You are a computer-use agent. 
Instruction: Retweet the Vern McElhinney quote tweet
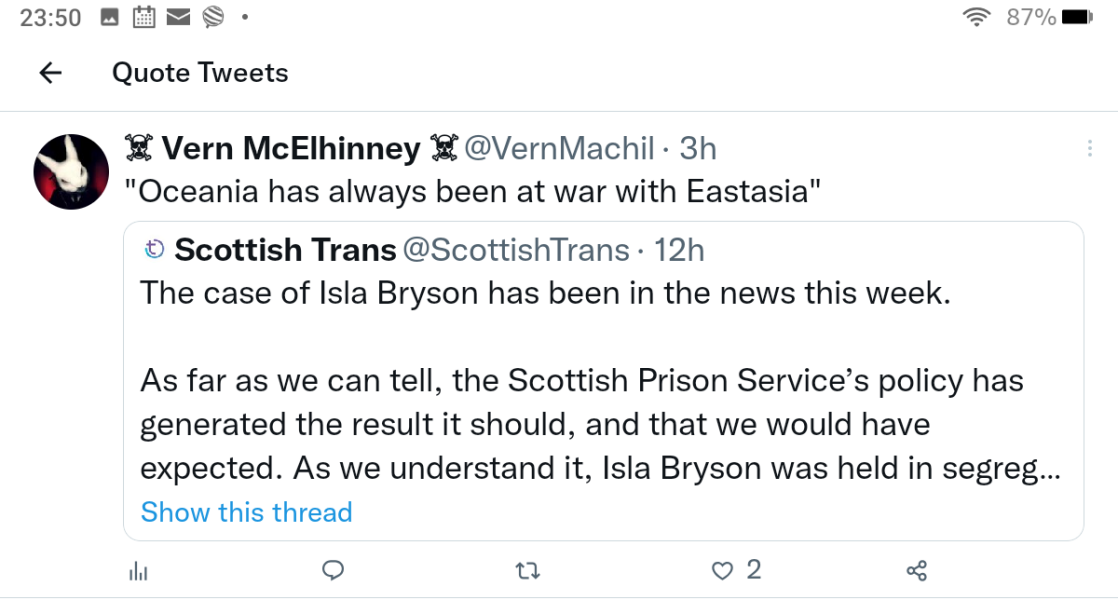point(527,571)
